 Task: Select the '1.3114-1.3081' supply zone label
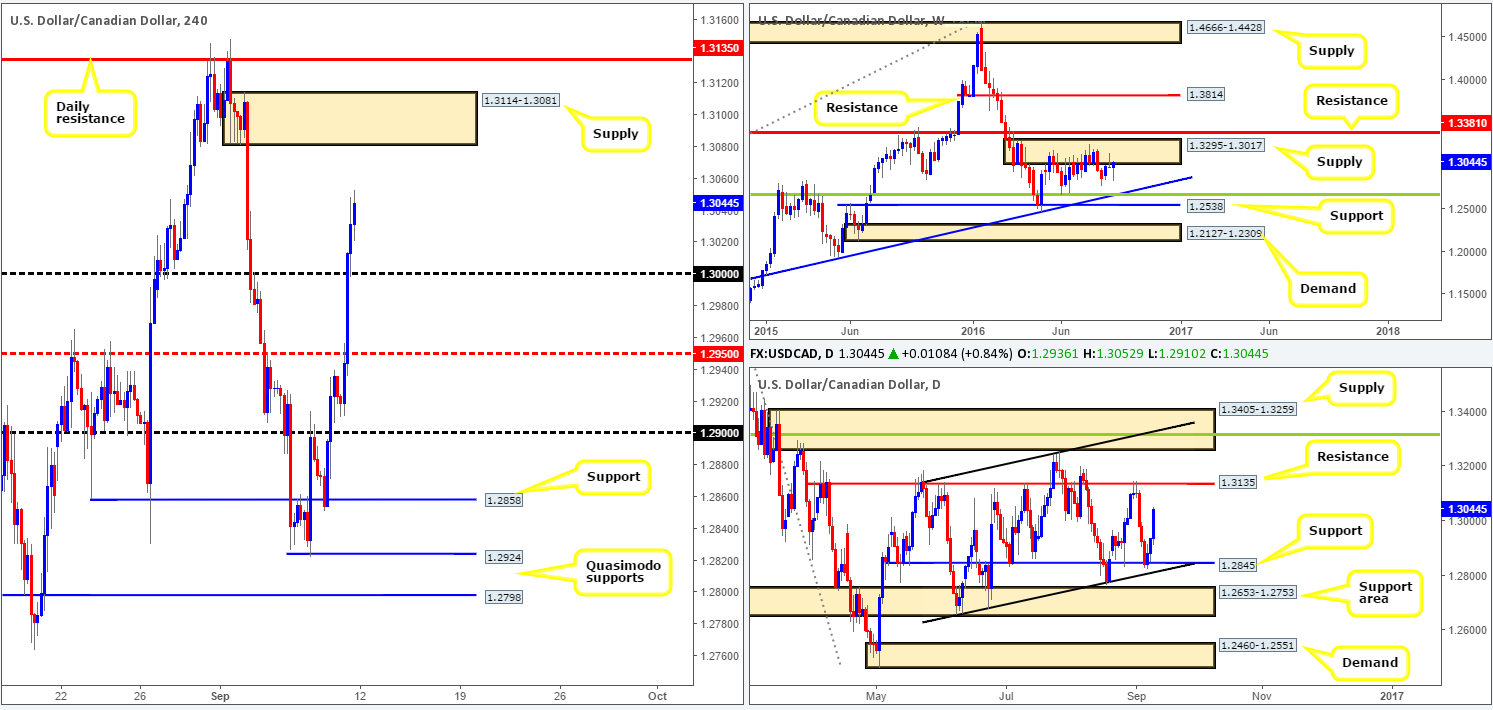(520, 100)
